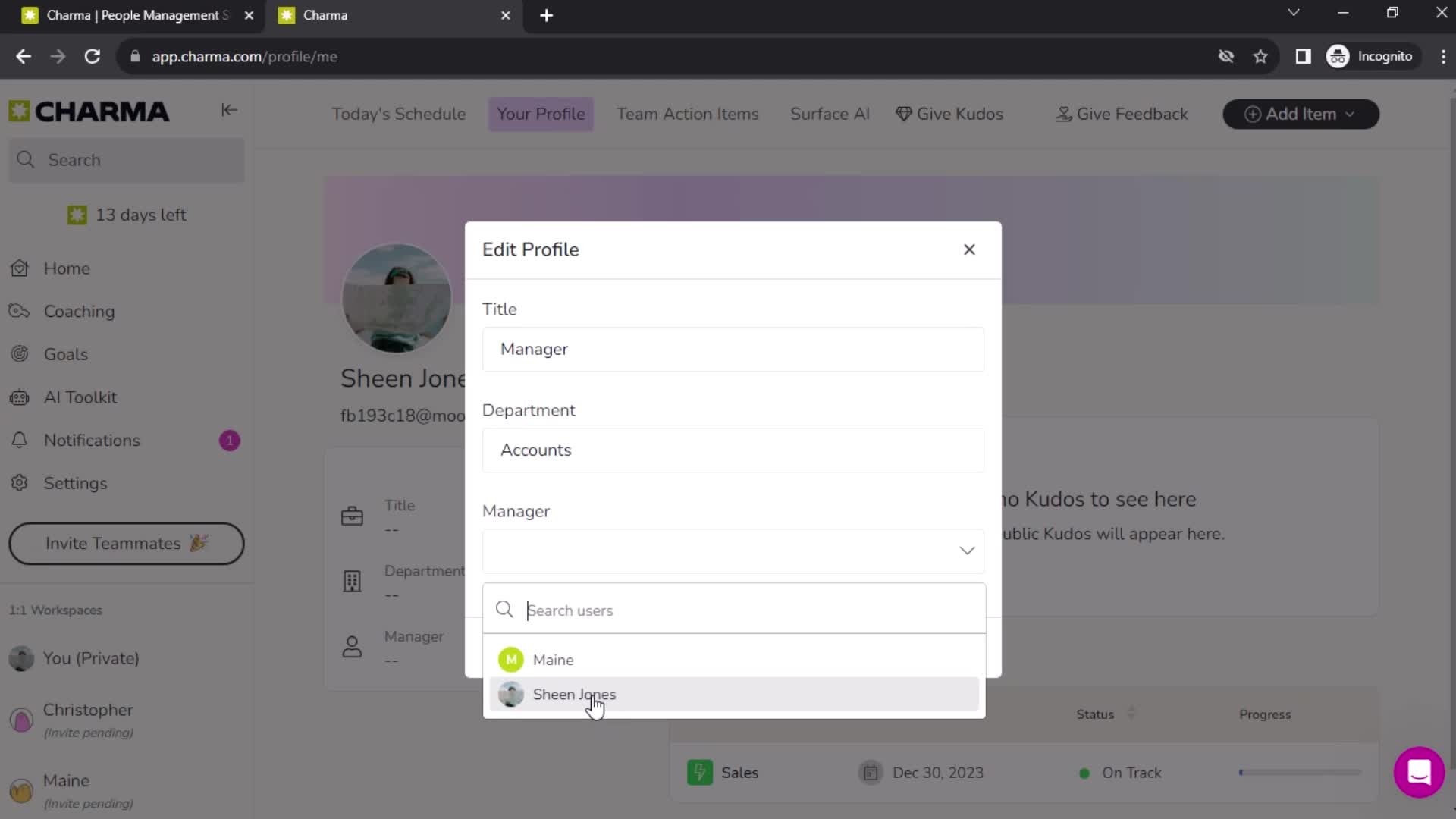Expand the Add Item dropdown button
1456x819 pixels.
[x=1348, y=113]
